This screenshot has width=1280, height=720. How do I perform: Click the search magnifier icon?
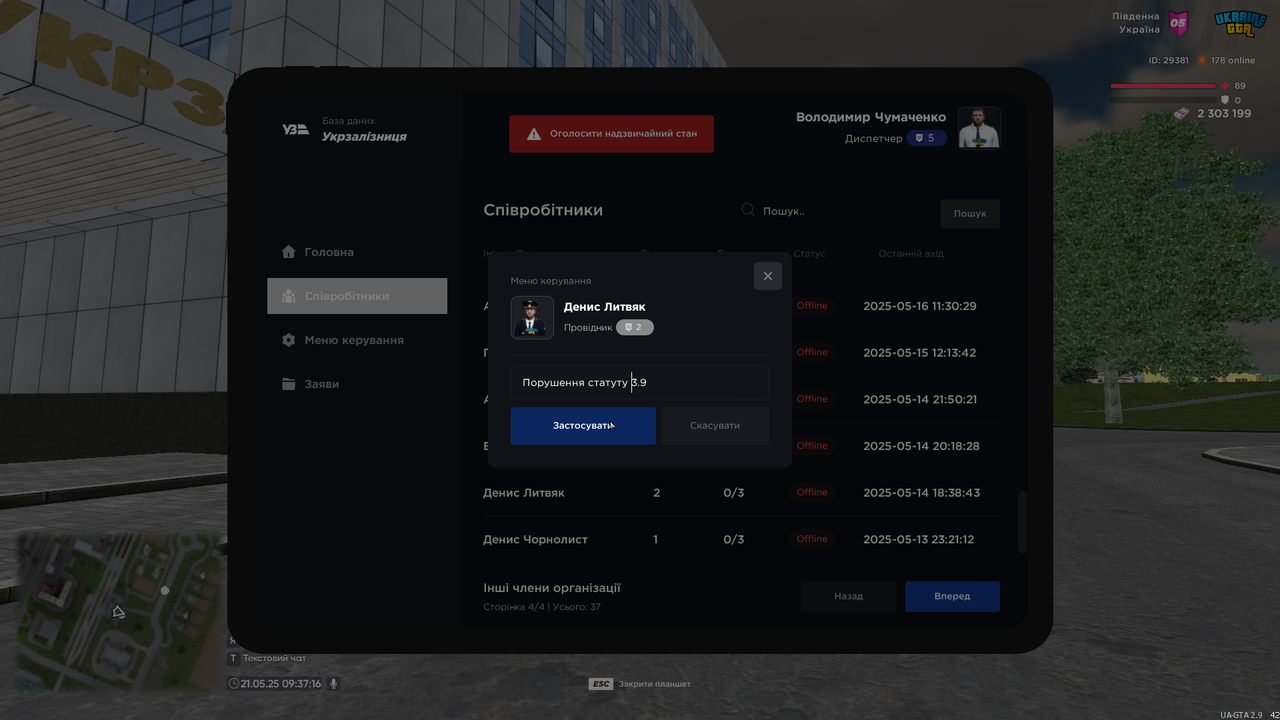click(x=748, y=210)
